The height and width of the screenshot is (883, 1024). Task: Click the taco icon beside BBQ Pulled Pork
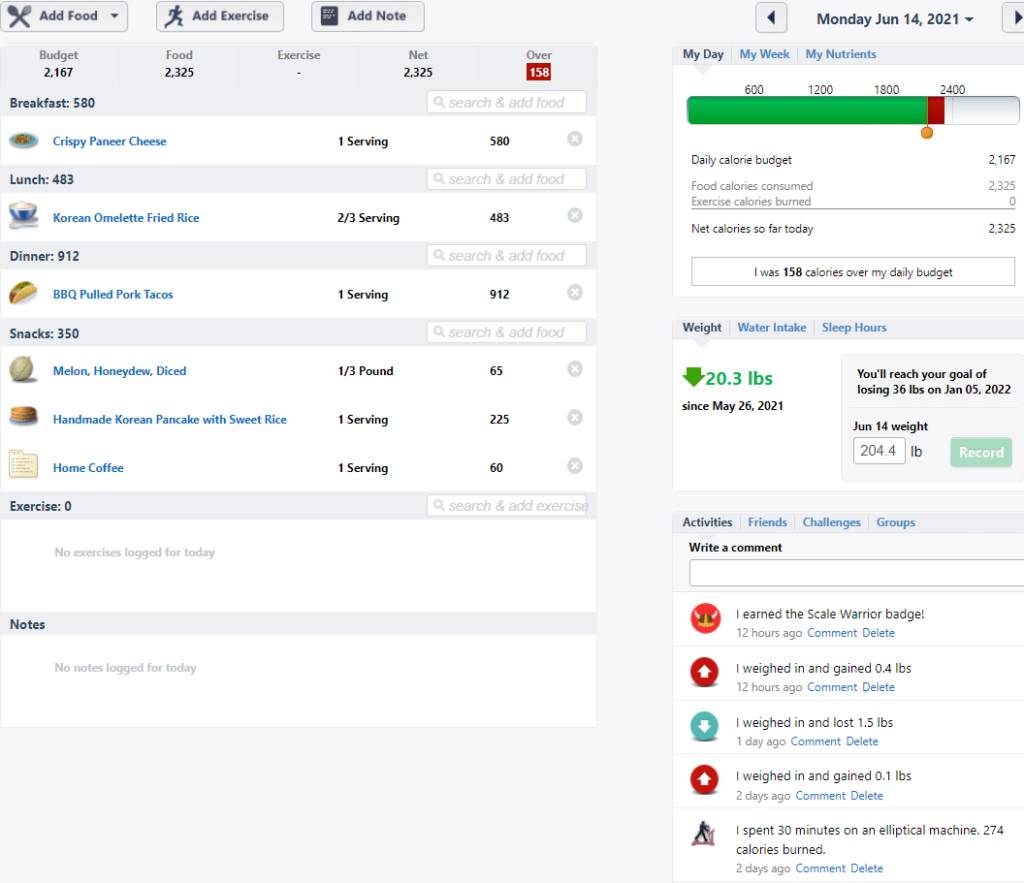coord(24,293)
